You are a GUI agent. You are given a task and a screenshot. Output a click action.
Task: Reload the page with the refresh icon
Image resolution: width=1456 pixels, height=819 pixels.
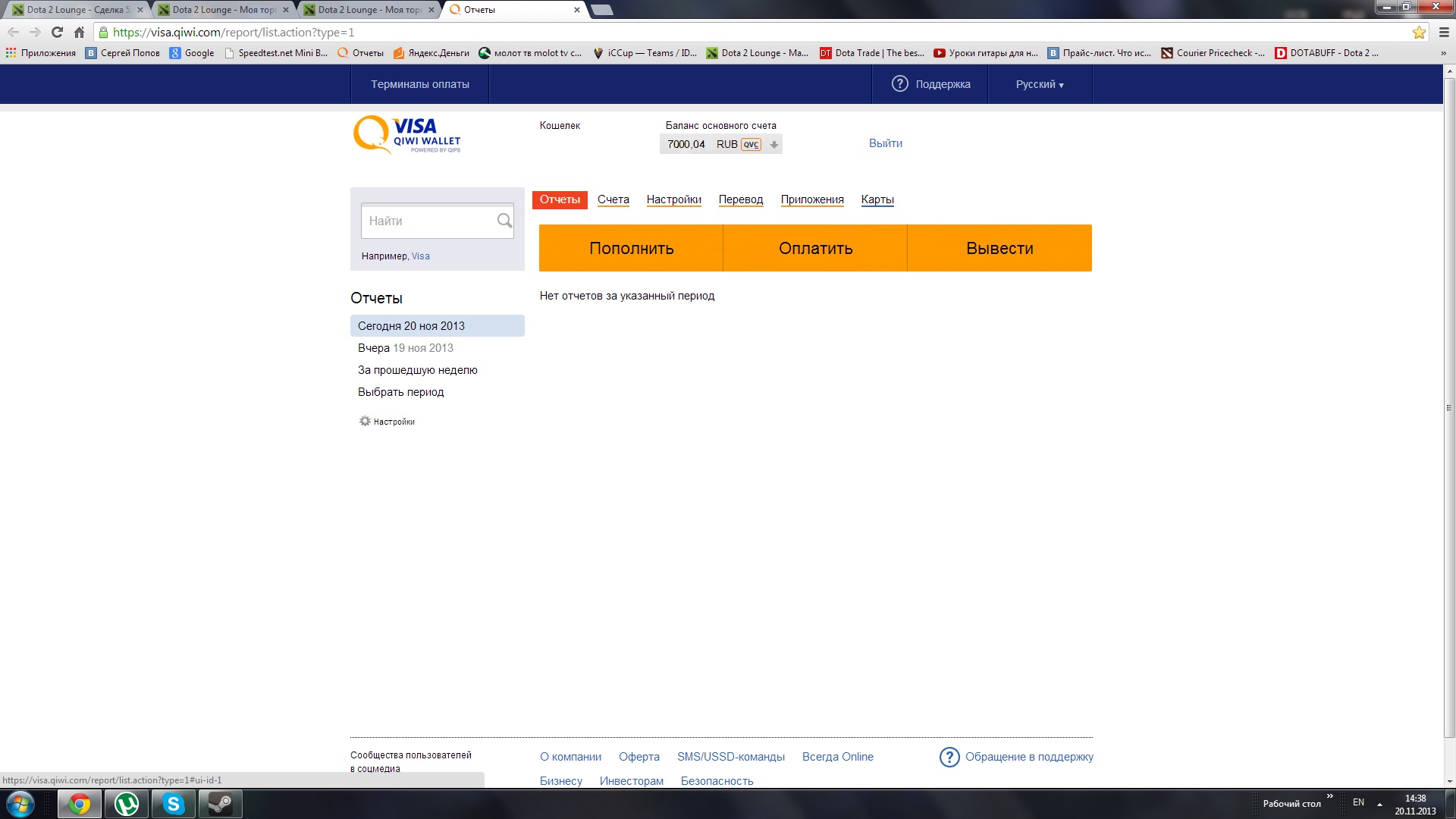57,33
